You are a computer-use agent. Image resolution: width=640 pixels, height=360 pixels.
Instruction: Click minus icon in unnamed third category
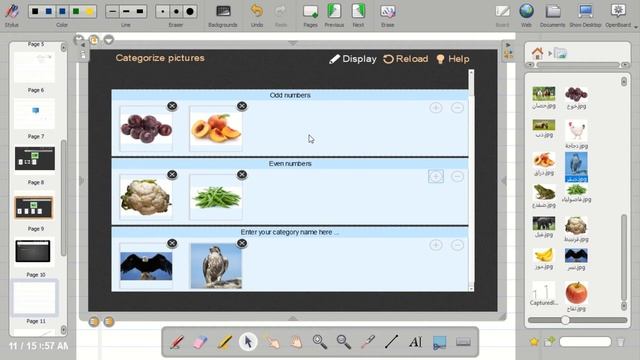(458, 245)
